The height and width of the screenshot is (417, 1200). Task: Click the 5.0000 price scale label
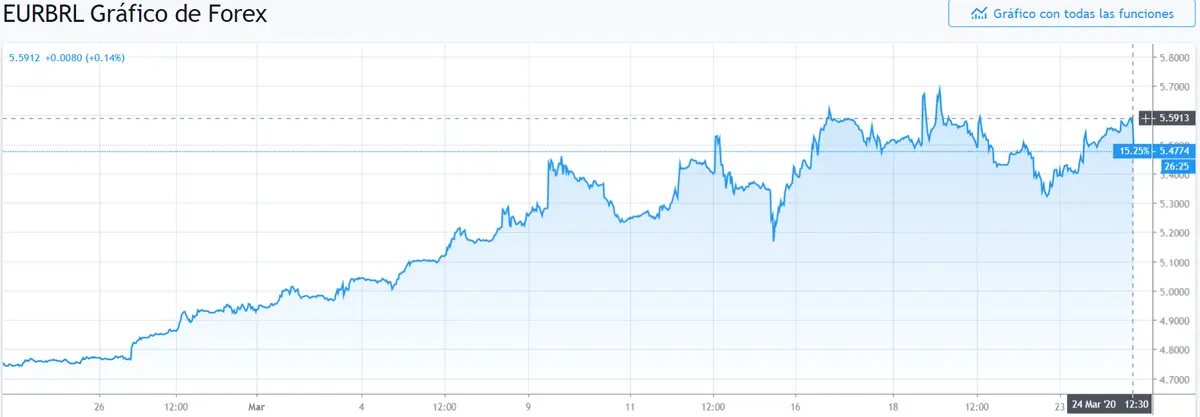[1175, 292]
